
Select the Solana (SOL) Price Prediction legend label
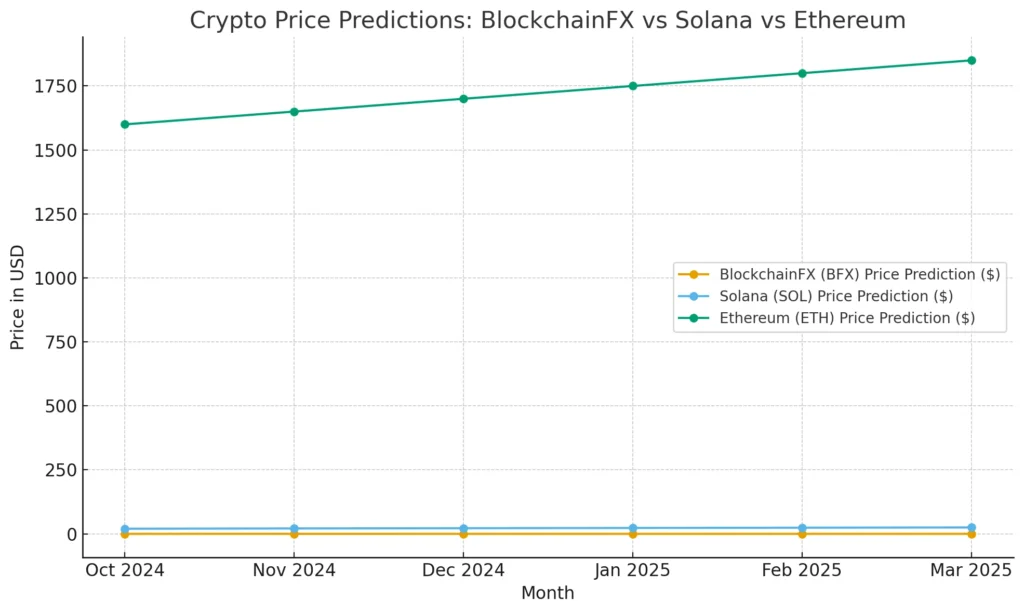836,296
